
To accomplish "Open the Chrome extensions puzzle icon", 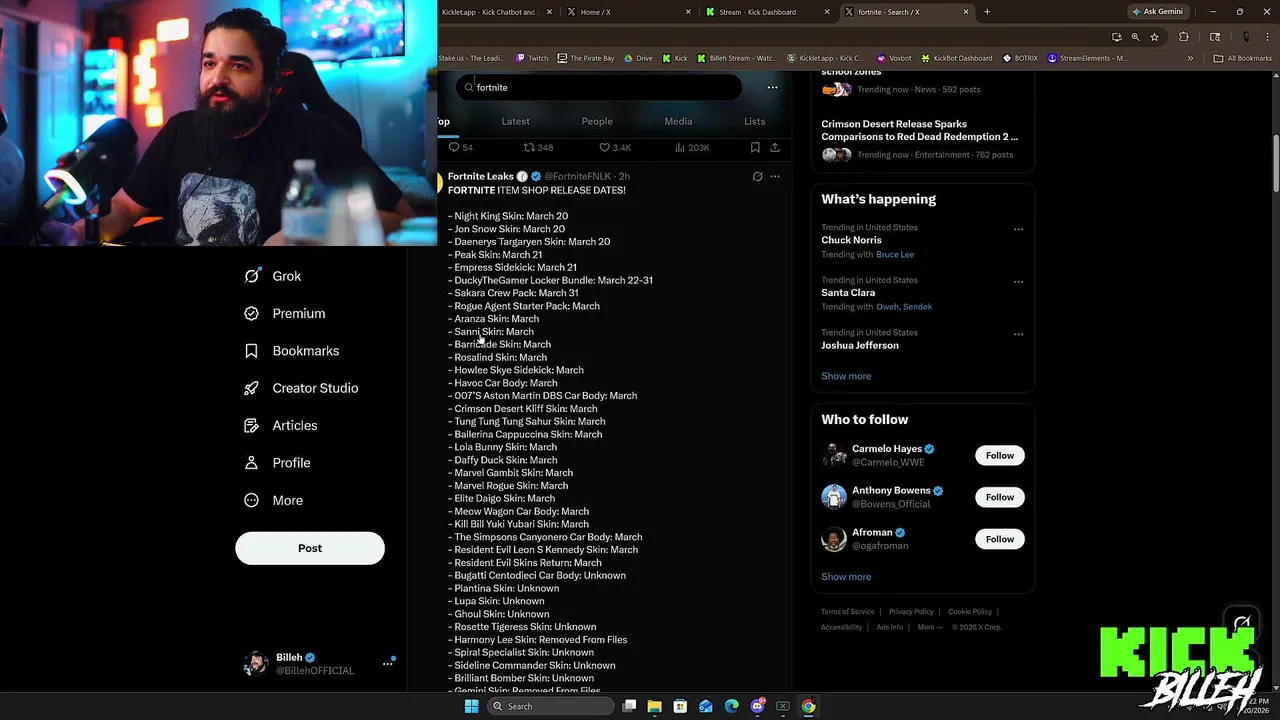I will click(x=1184, y=37).
